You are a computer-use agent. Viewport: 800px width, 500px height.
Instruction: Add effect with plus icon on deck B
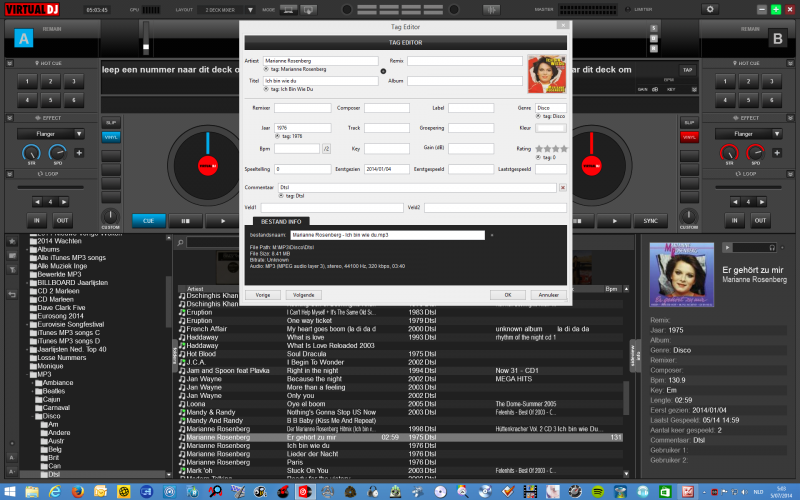pos(777,153)
